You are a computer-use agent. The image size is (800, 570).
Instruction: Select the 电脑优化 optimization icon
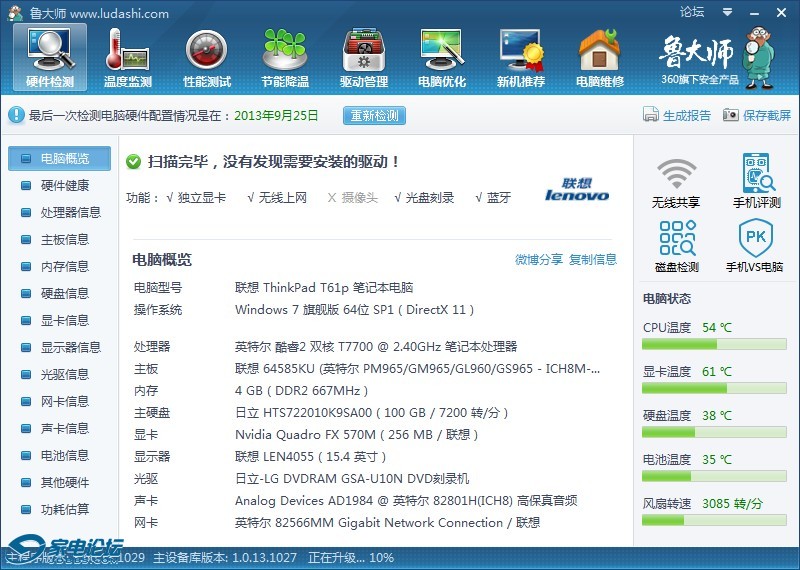(x=442, y=56)
